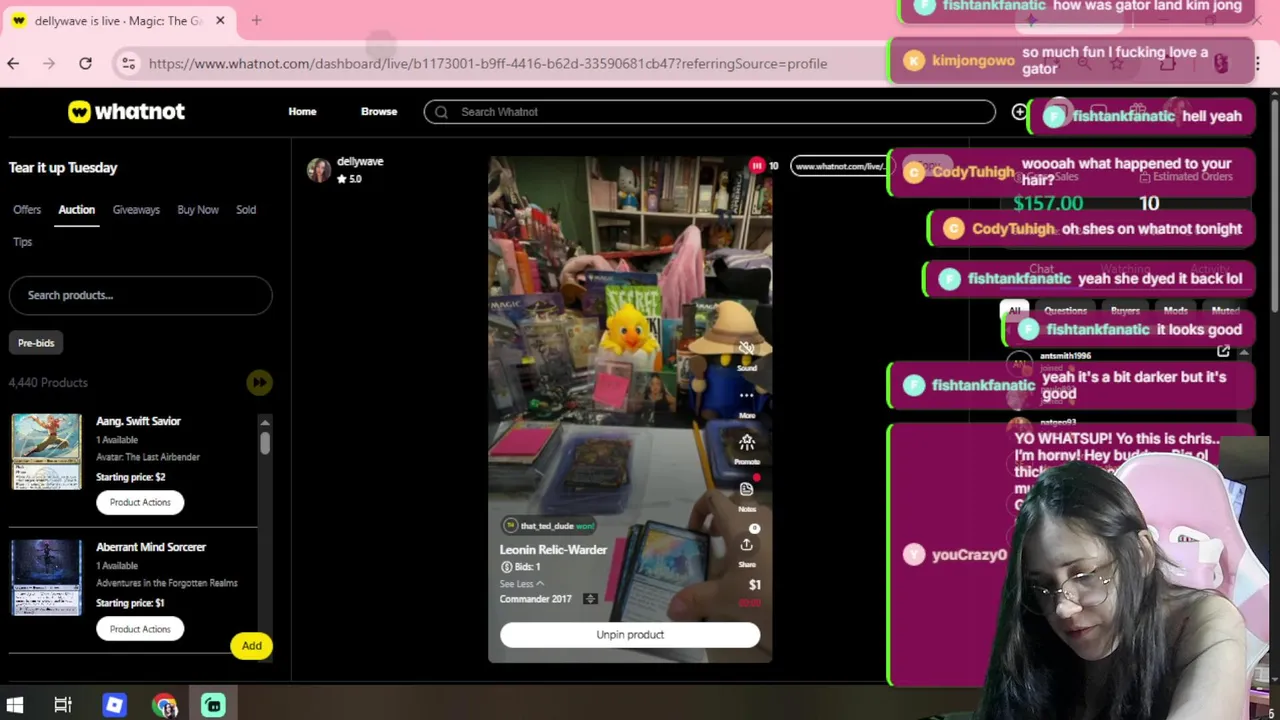1280x720 pixels.
Task: Click the Aang, Swift Savior product title
Action: pyautogui.click(x=138, y=421)
